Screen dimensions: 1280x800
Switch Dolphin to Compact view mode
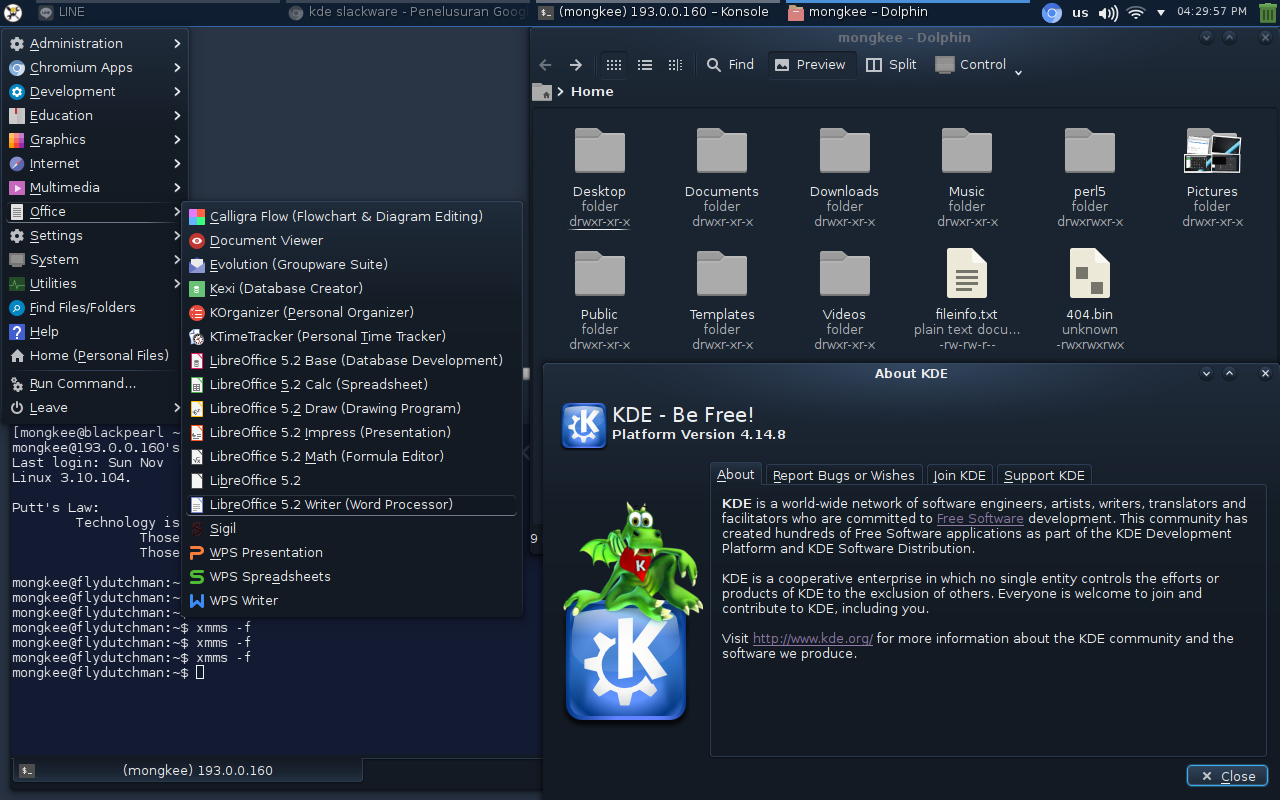[645, 65]
